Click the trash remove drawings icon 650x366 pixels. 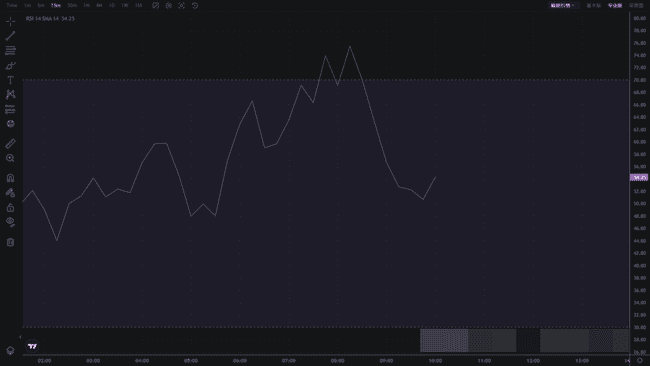pyautogui.click(x=10, y=242)
